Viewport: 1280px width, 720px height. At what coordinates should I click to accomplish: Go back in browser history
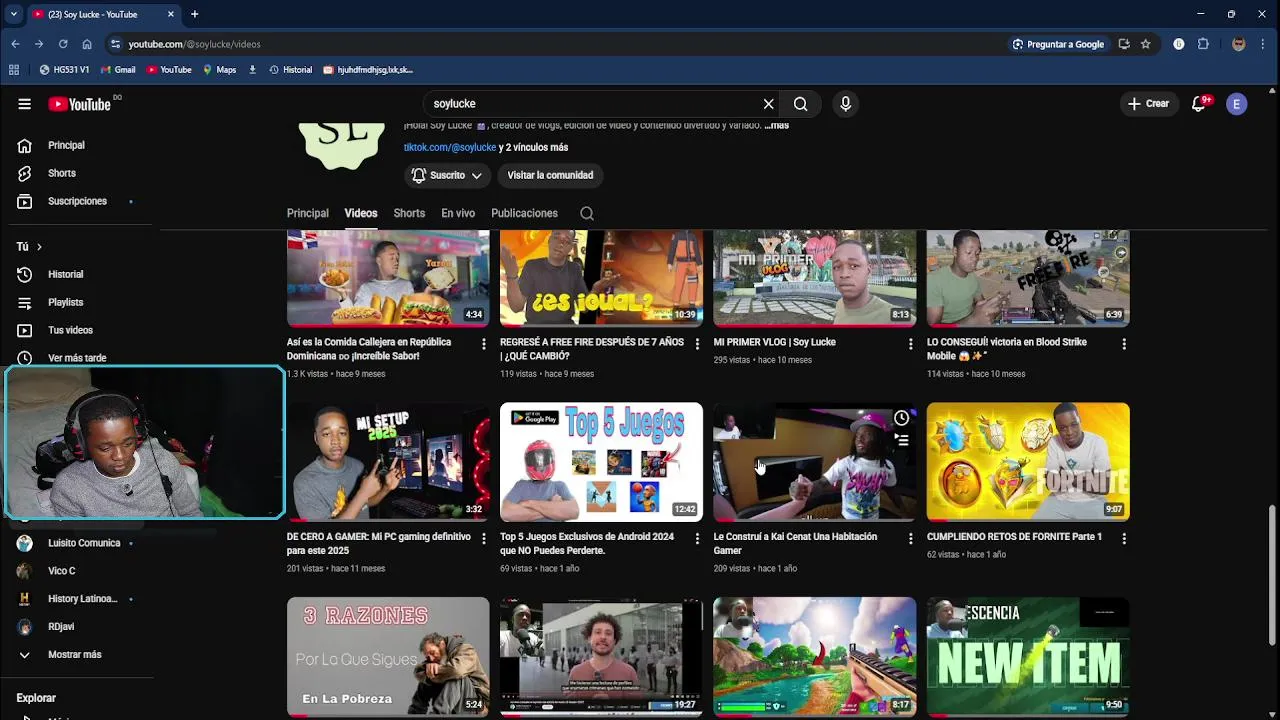click(x=15, y=44)
